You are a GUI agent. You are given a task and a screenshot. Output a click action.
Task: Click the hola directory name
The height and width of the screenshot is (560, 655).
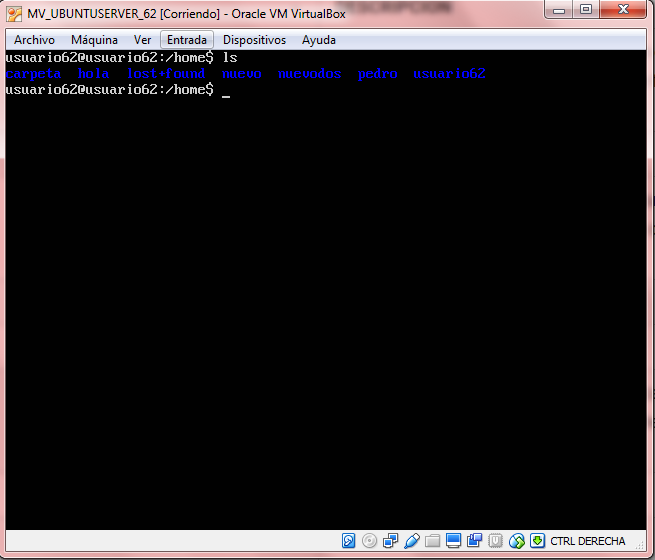coord(94,73)
